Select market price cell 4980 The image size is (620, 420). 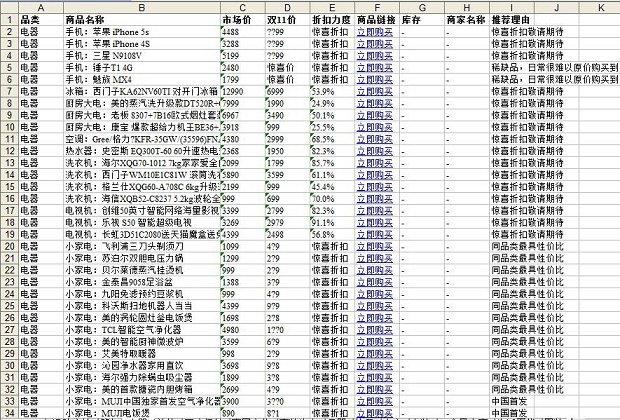tap(243, 330)
